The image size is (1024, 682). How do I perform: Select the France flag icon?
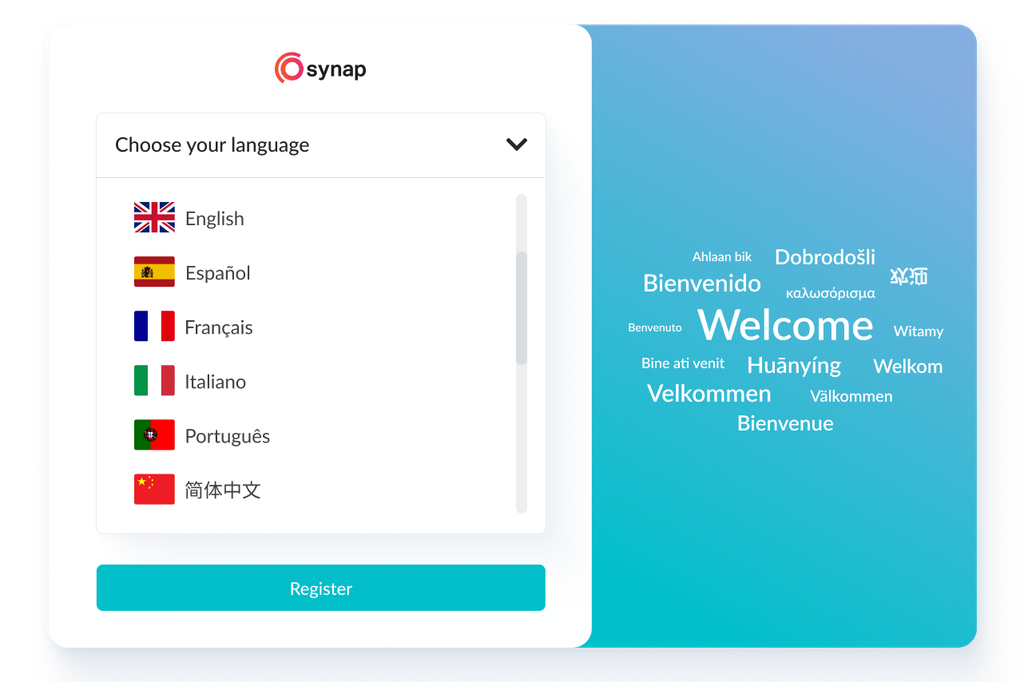(x=154, y=326)
